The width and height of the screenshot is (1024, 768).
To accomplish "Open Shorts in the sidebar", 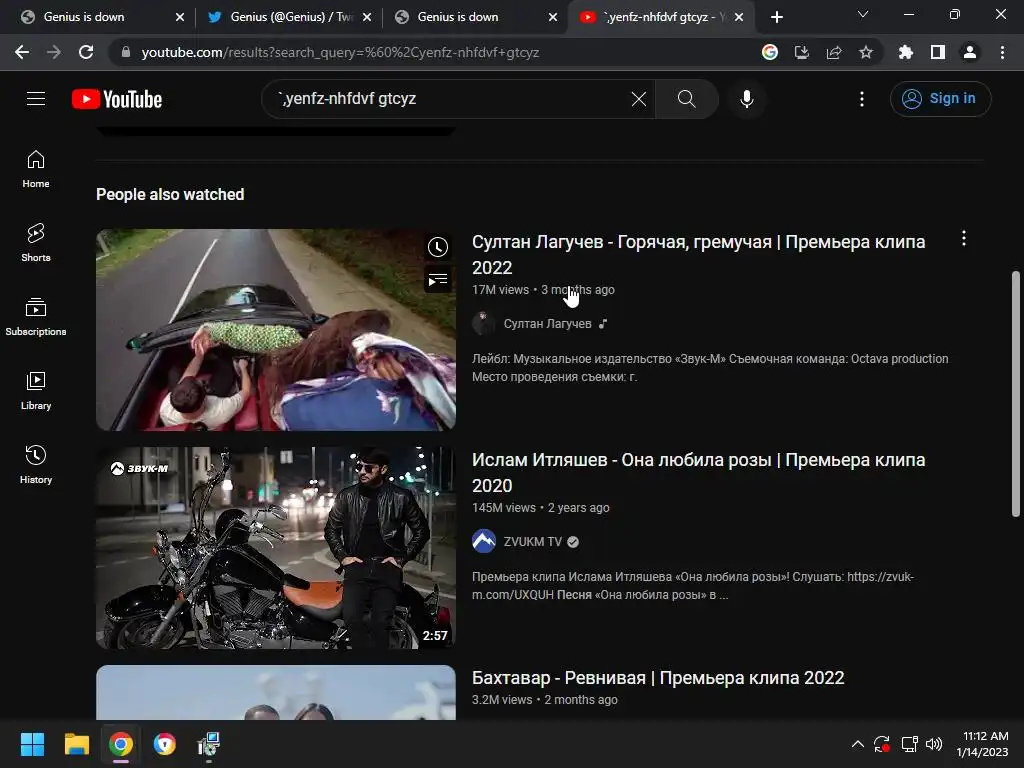I will (x=36, y=242).
